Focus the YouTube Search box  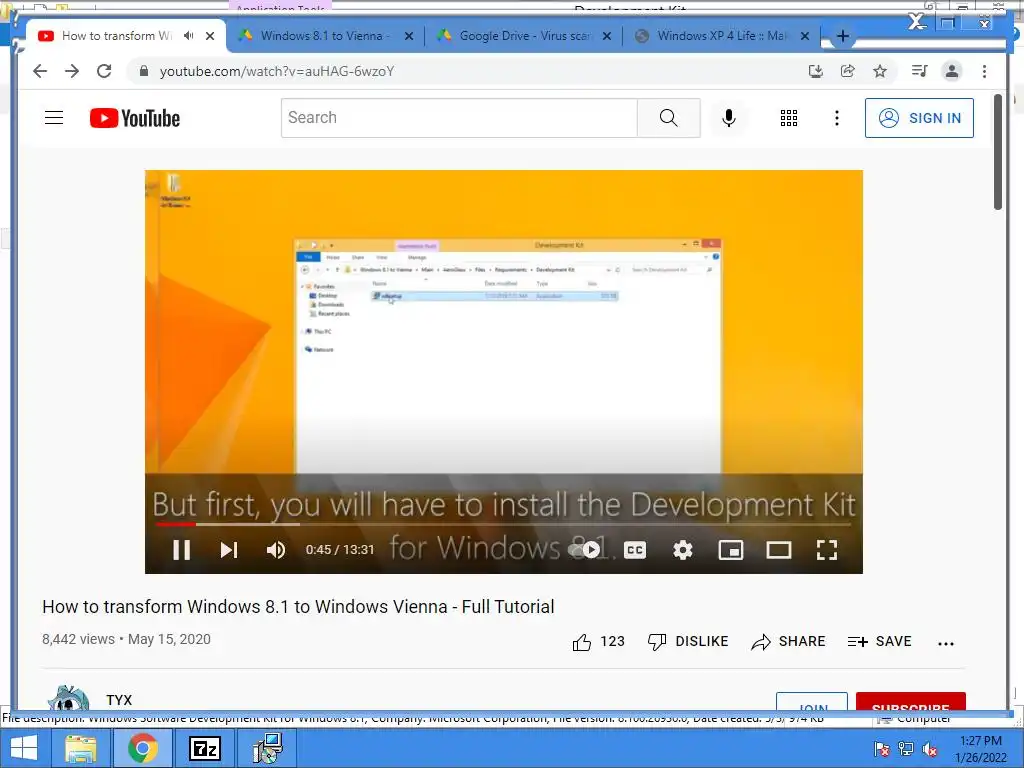(459, 118)
